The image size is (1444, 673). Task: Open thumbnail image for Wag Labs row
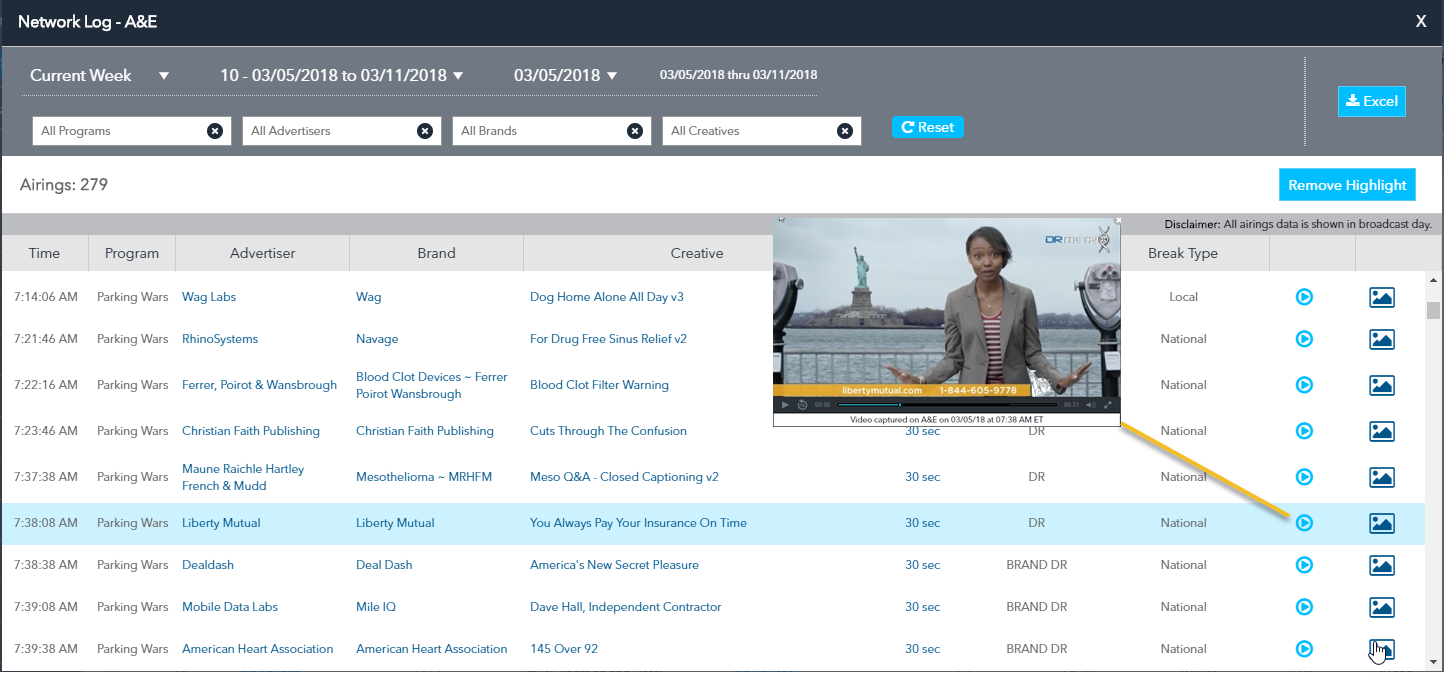point(1381,297)
